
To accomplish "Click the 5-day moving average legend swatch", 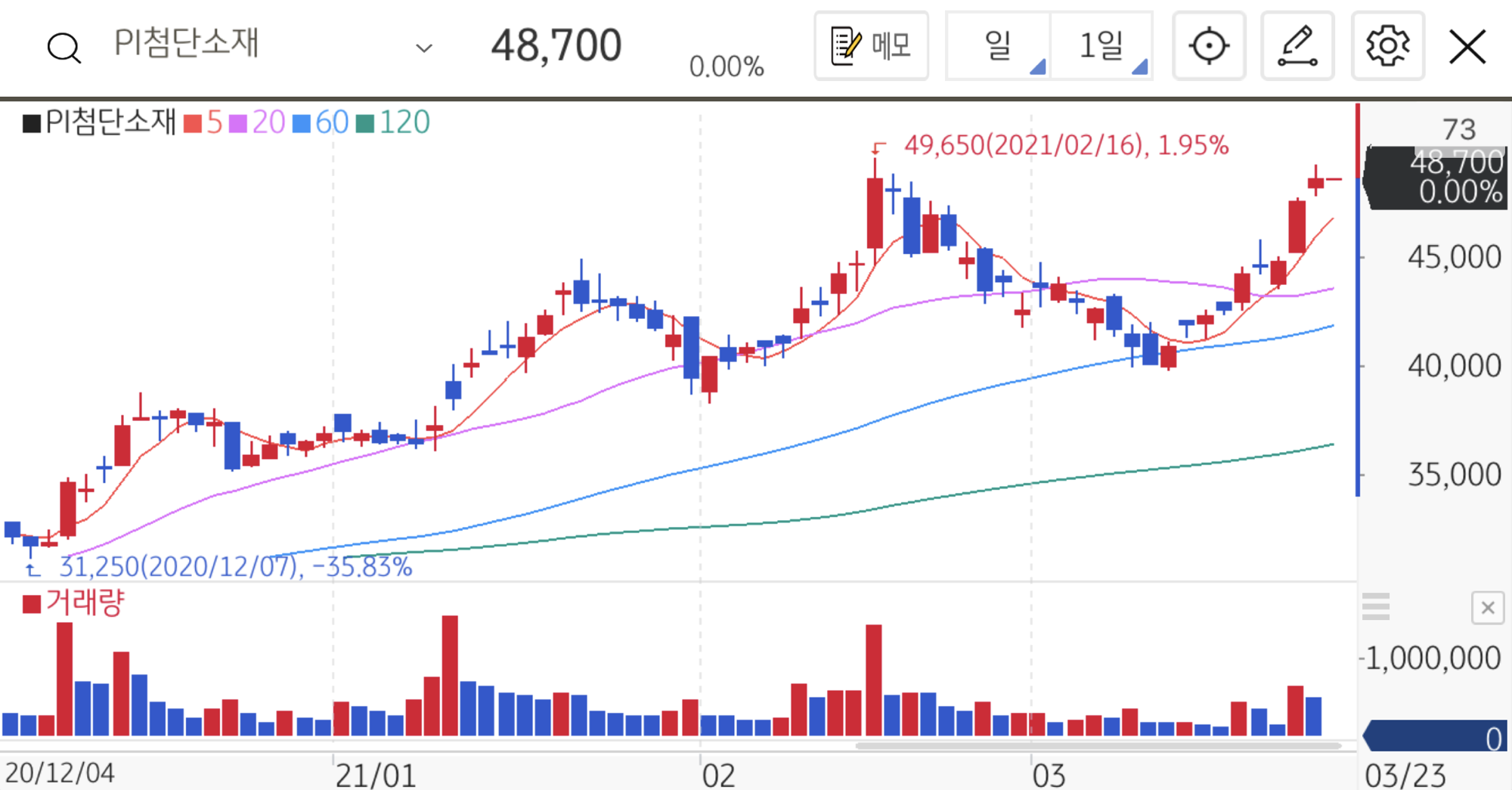I will (x=192, y=123).
